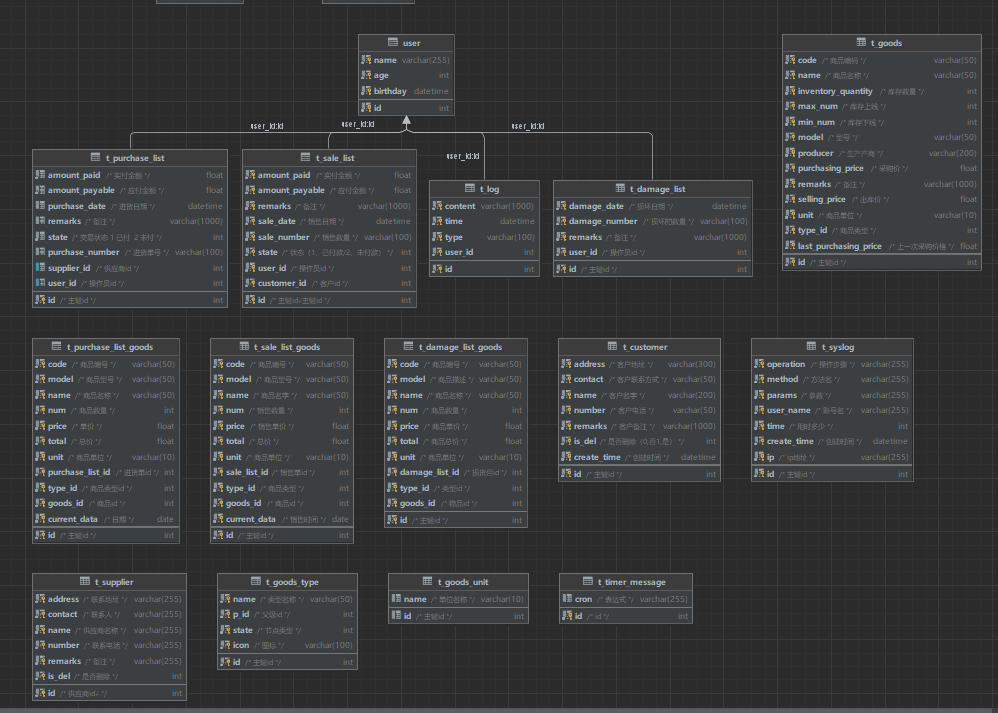Click the icon column icon in t_goods_type

(224, 645)
